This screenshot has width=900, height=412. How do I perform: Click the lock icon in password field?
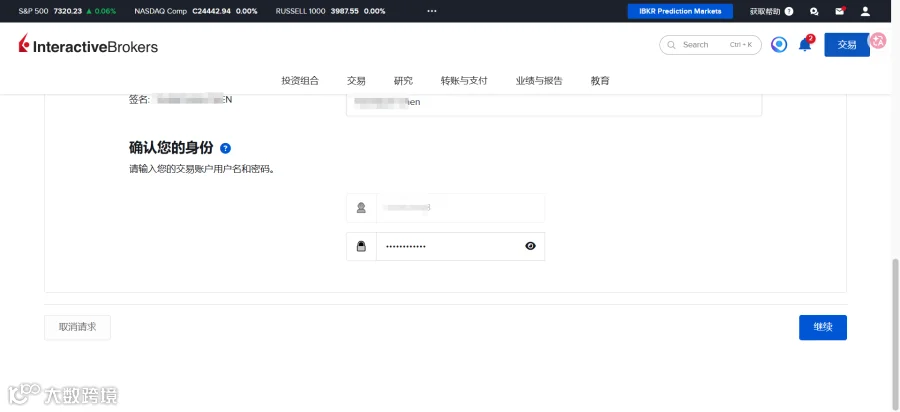pyautogui.click(x=362, y=246)
